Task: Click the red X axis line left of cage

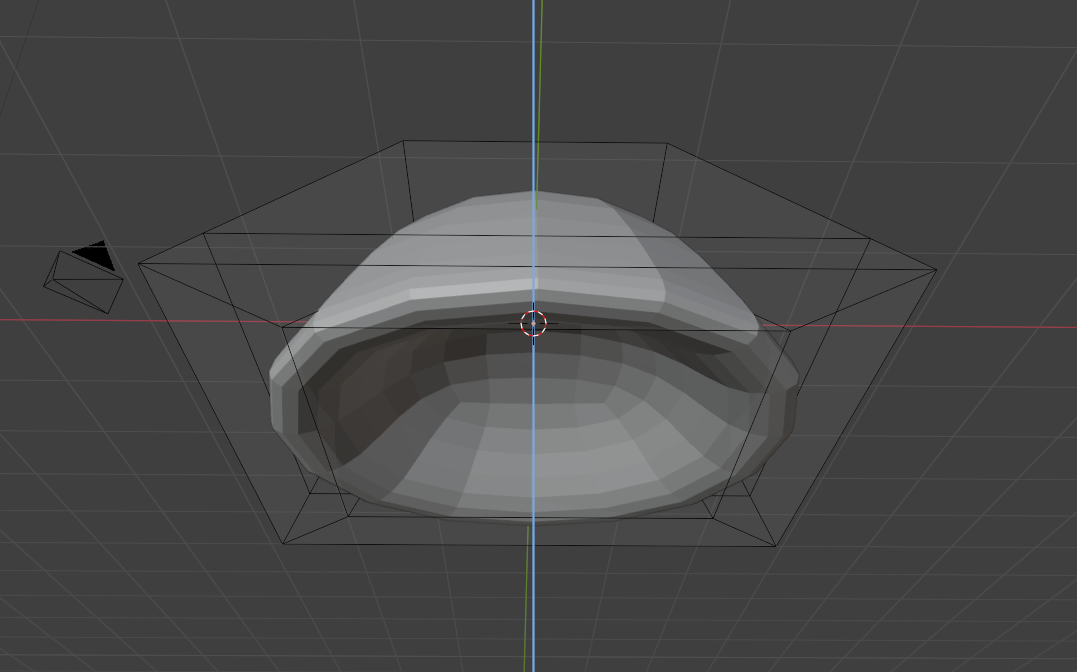Action: [x=60, y=321]
